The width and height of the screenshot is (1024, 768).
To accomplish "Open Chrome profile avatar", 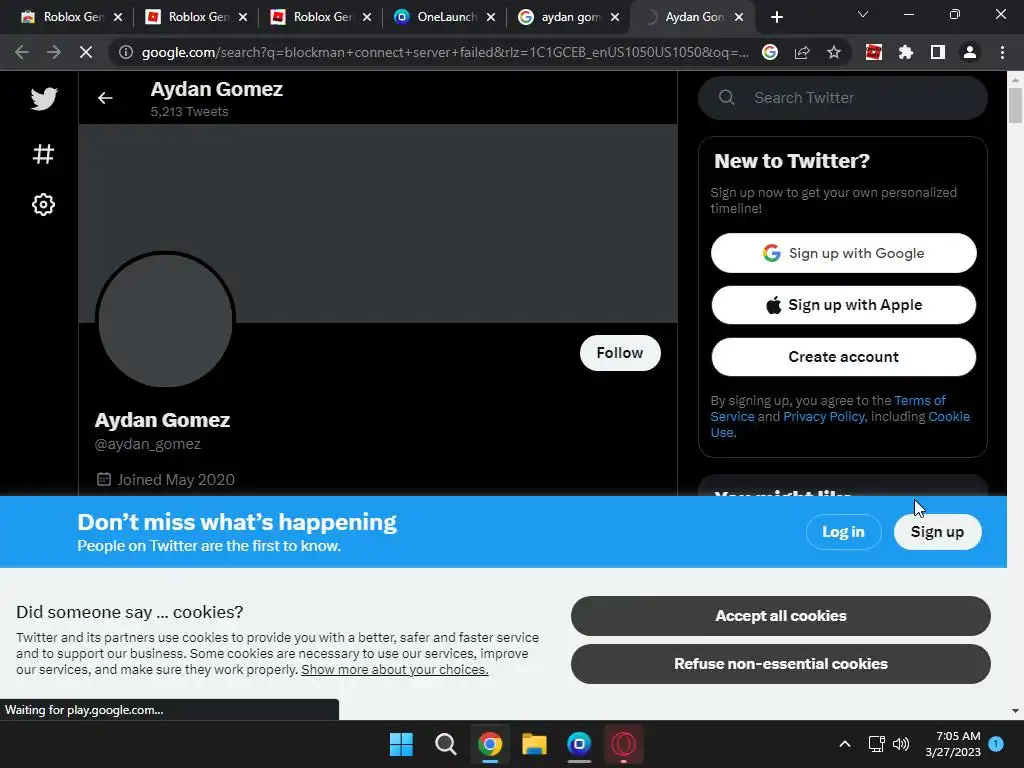I will [x=970, y=52].
